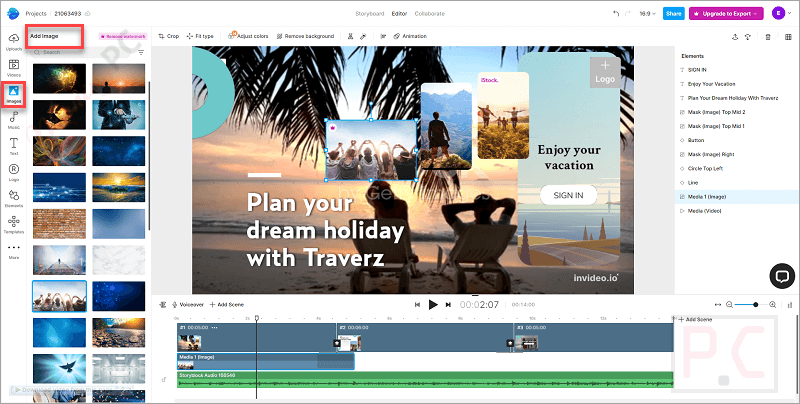800x404 pixels.
Task: Play the video preview
Action: 433,305
